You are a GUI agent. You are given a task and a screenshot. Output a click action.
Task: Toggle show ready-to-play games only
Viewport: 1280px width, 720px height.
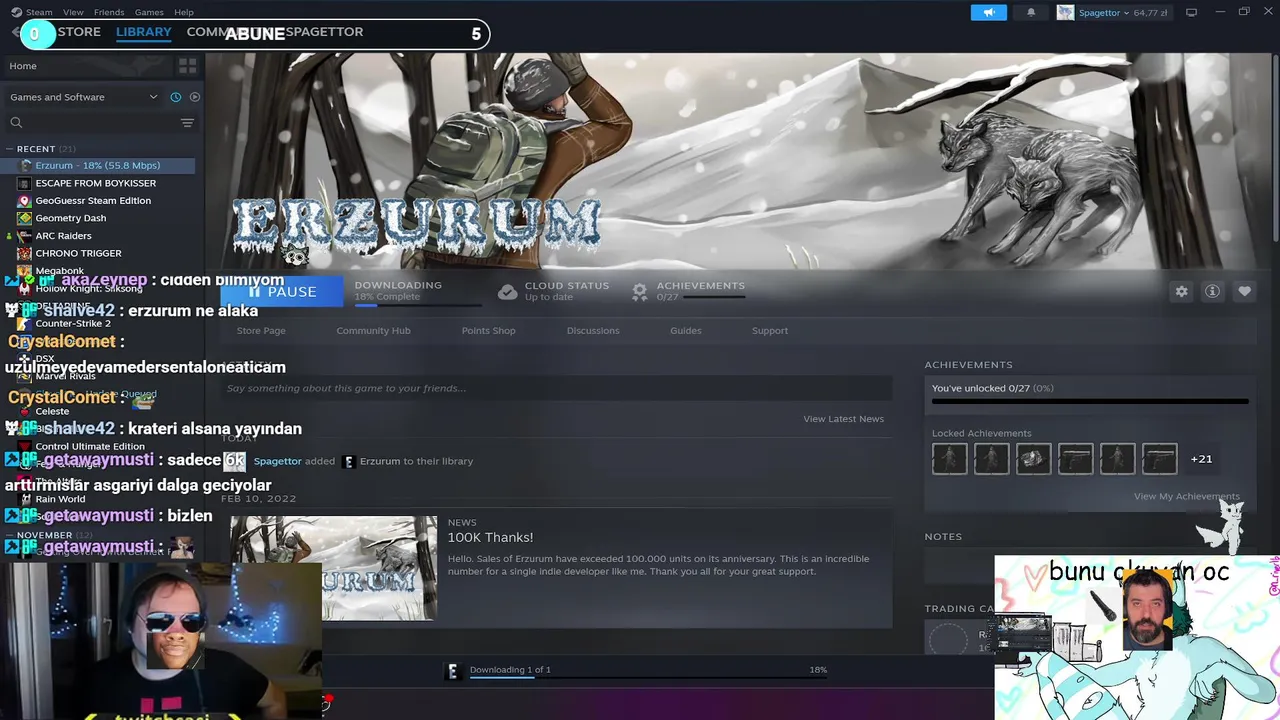194,97
